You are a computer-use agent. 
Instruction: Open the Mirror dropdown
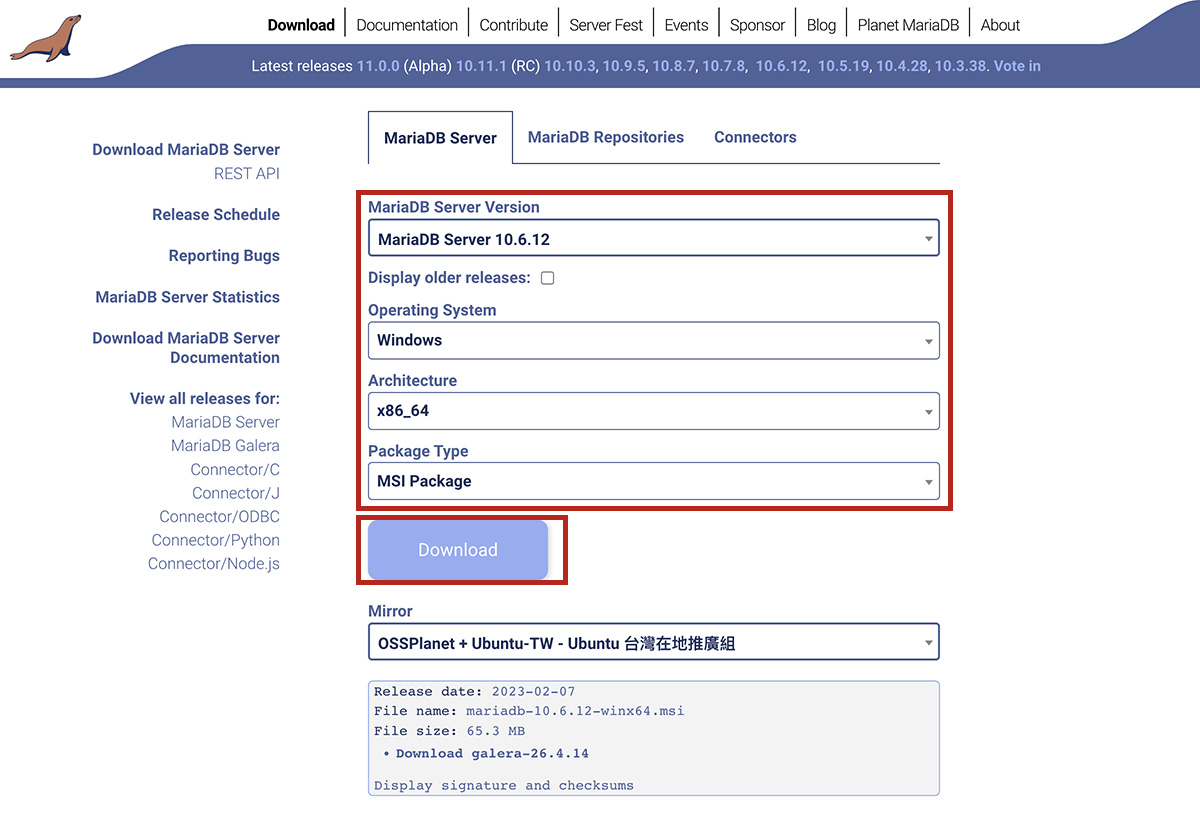(x=654, y=643)
